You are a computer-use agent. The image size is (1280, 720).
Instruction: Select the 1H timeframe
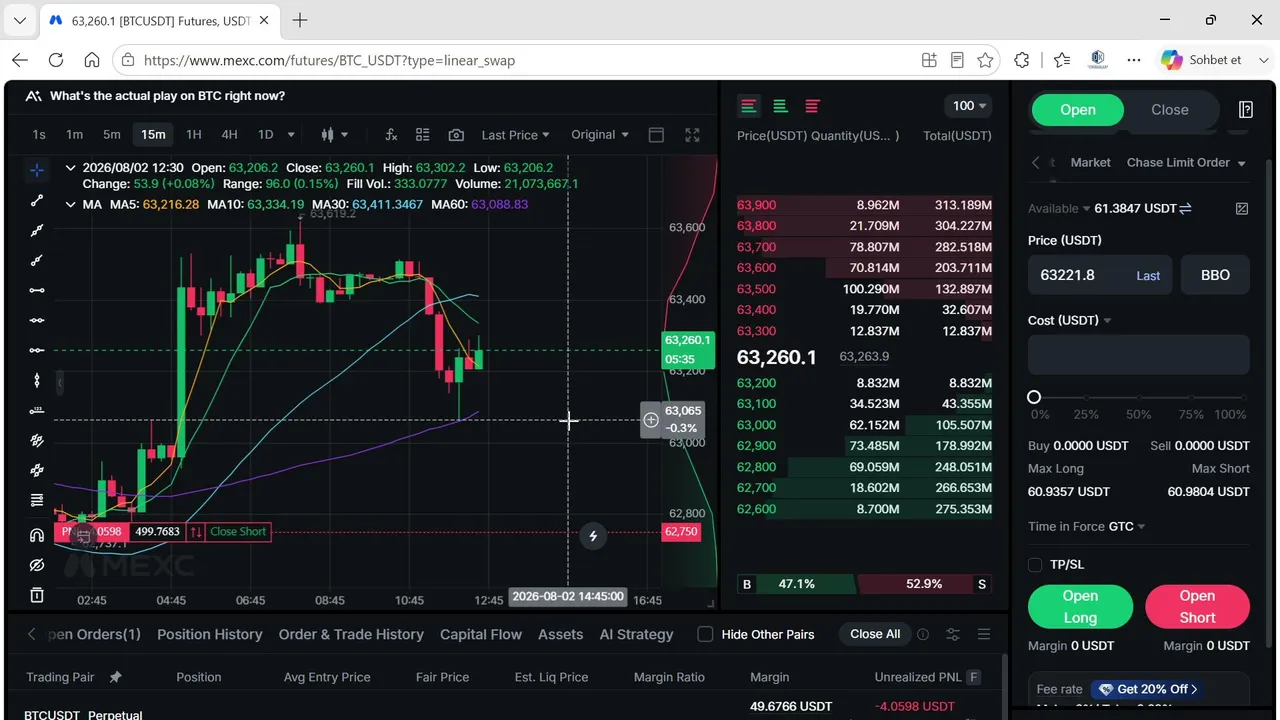194,135
